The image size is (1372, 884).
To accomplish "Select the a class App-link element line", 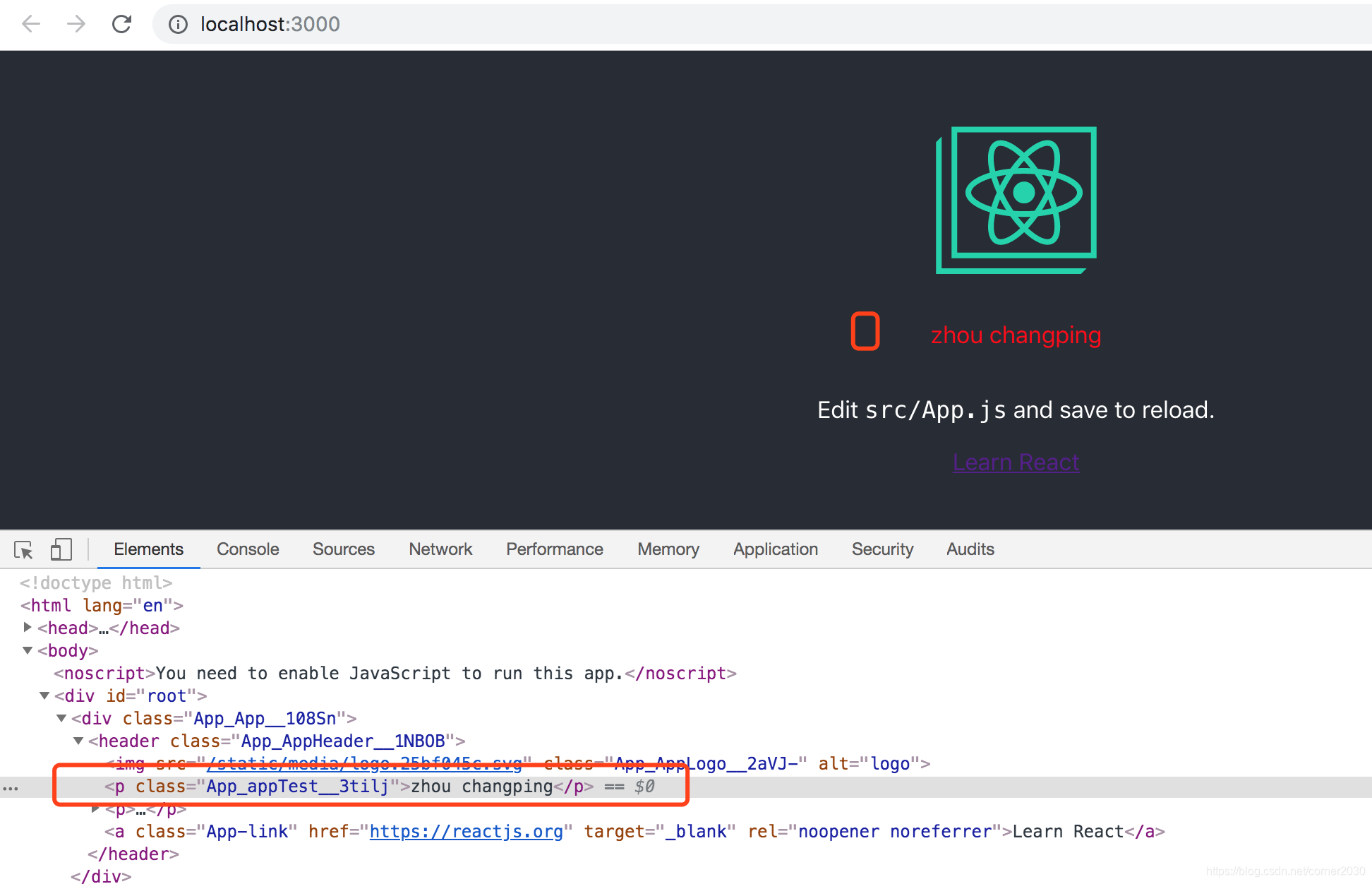I will [x=634, y=831].
